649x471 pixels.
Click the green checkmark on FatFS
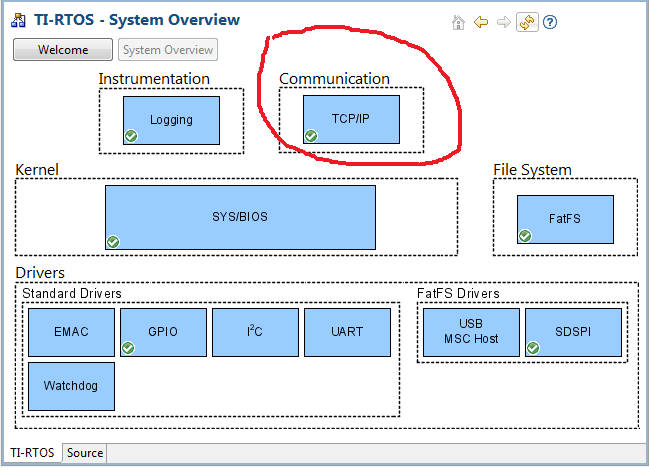[525, 236]
